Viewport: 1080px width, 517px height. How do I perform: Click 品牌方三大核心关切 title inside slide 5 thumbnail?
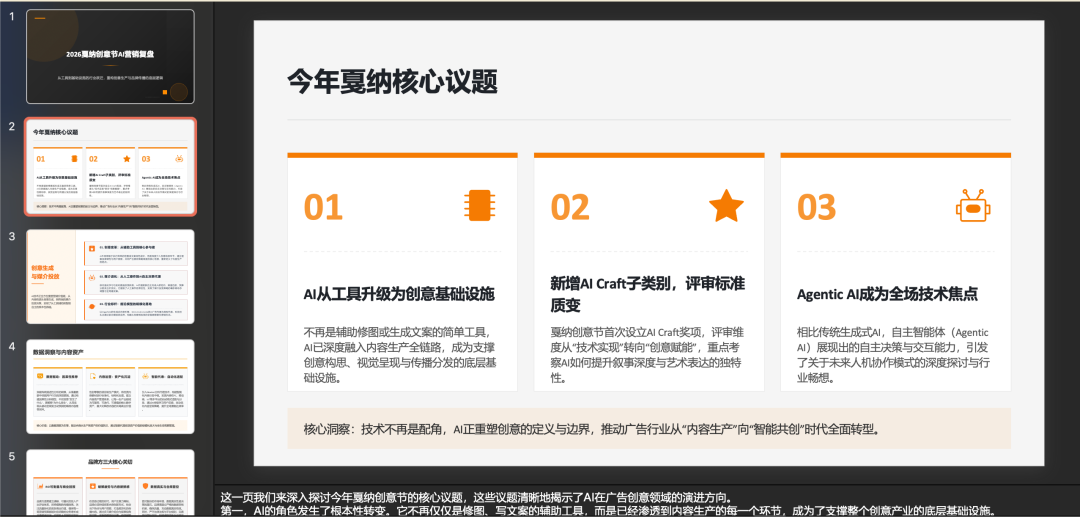tap(110, 462)
